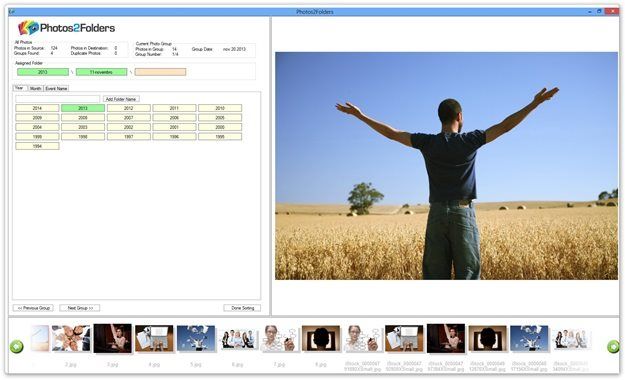Click the green left arrow in thumbnail strip
This screenshot has width=625, height=380.
(16, 346)
